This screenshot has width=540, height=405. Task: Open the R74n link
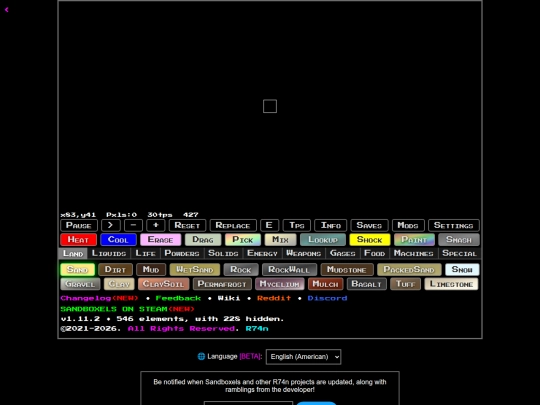click(257, 329)
